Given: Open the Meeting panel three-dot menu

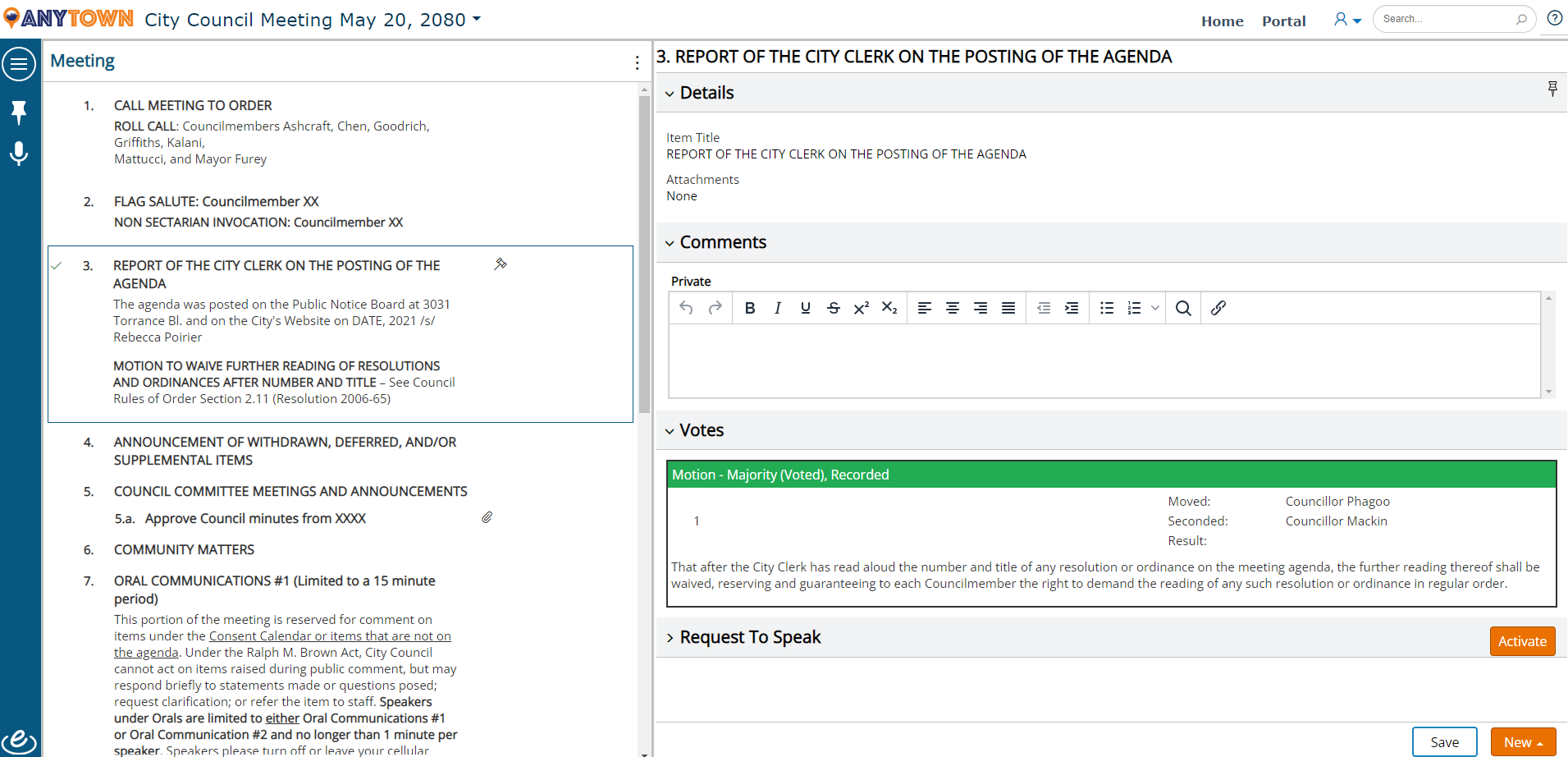Looking at the screenshot, I should [637, 62].
